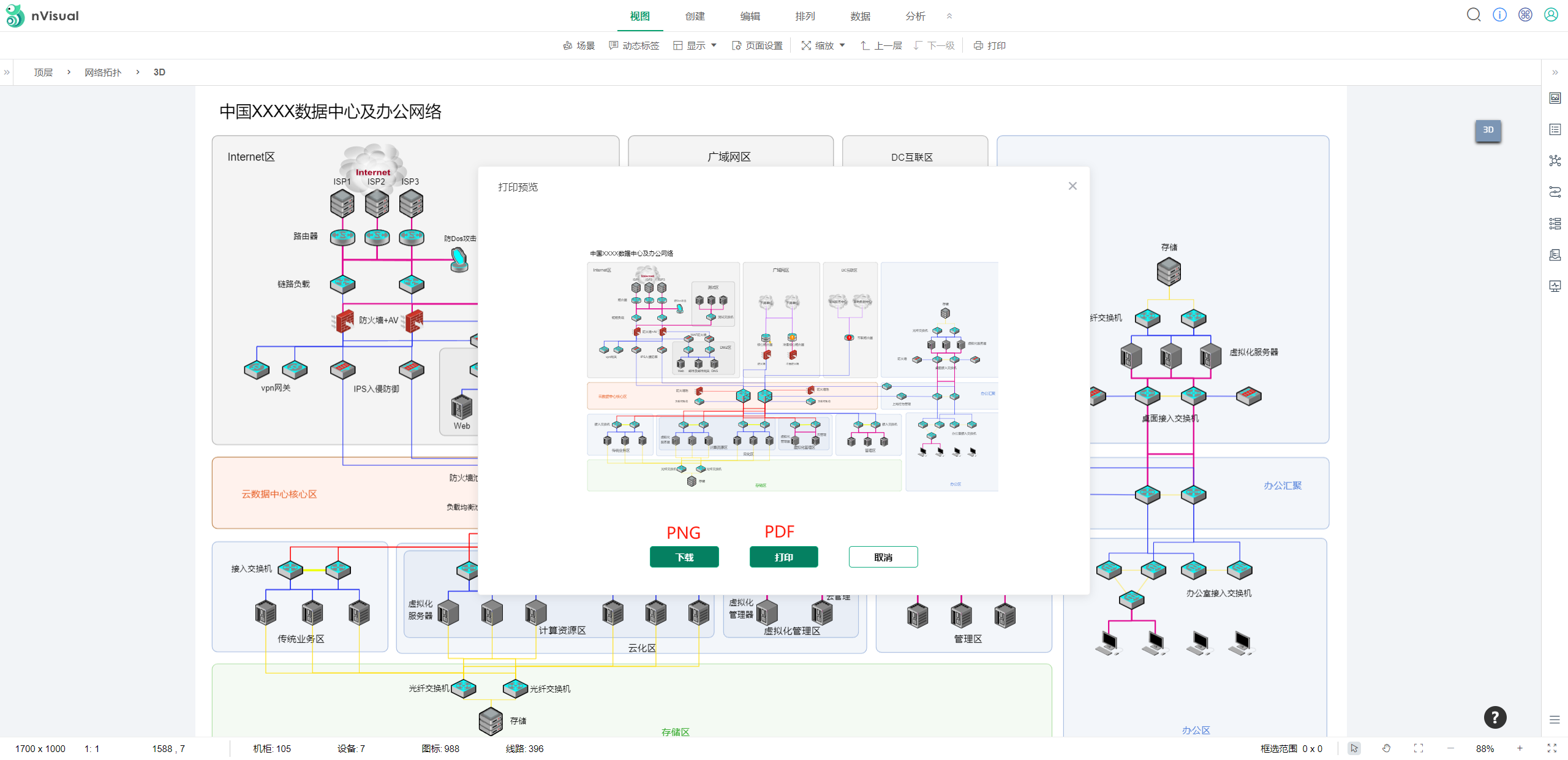Toggle the 3D view button
1568x760 pixels.
[x=1488, y=130]
